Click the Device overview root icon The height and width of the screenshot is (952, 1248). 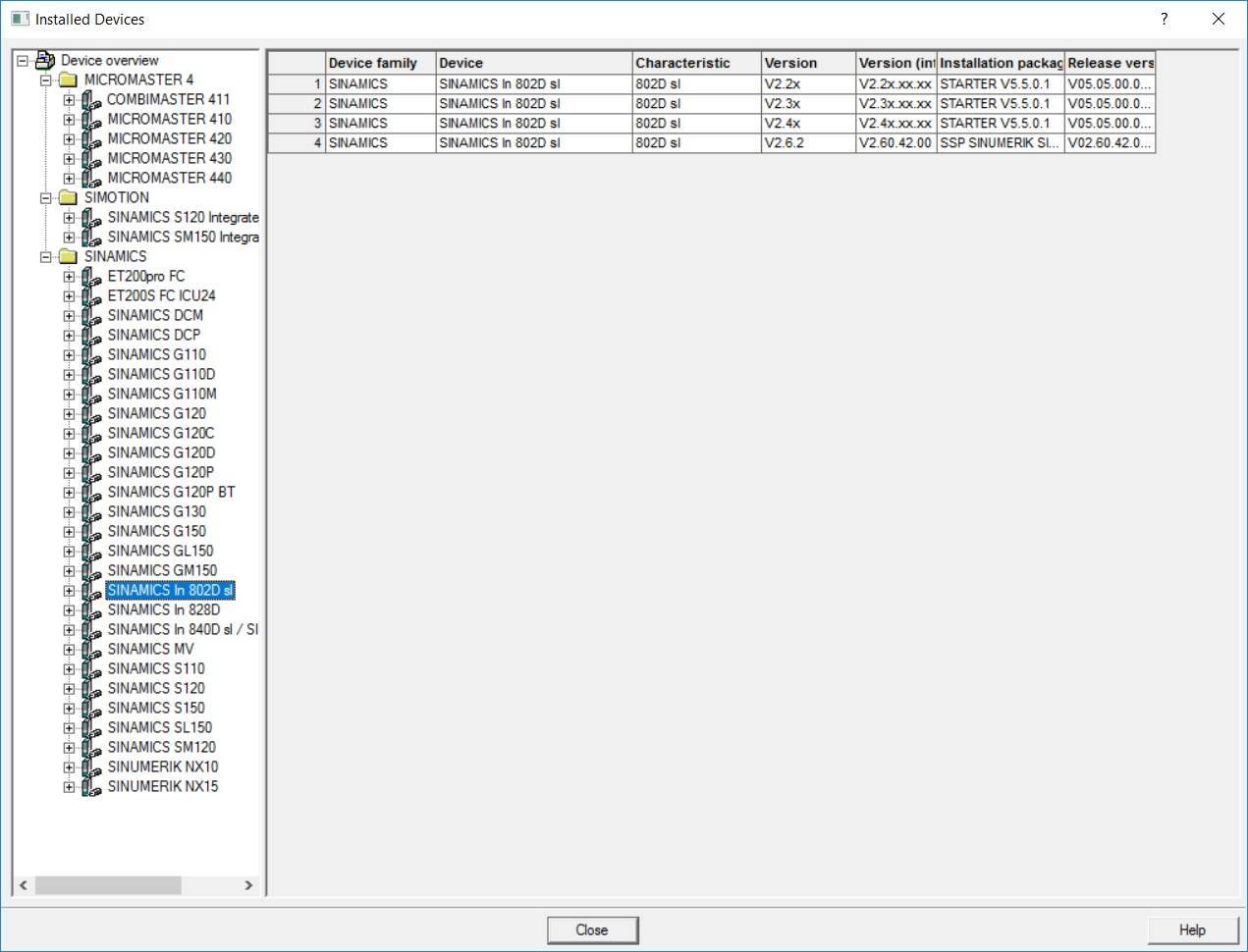[45, 61]
